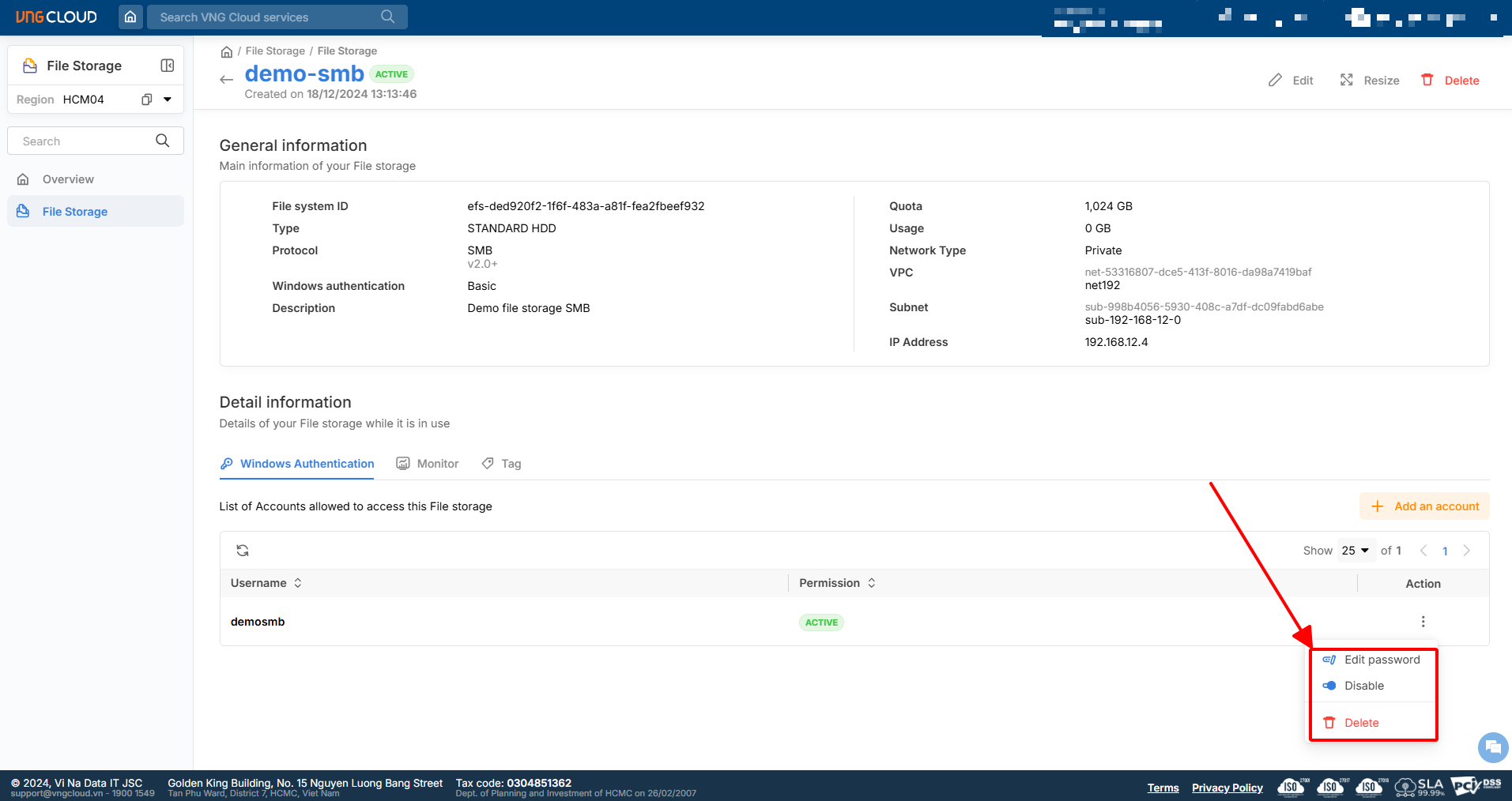The width and height of the screenshot is (1512, 801).
Task: Go to next page of accounts
Action: (1467, 551)
